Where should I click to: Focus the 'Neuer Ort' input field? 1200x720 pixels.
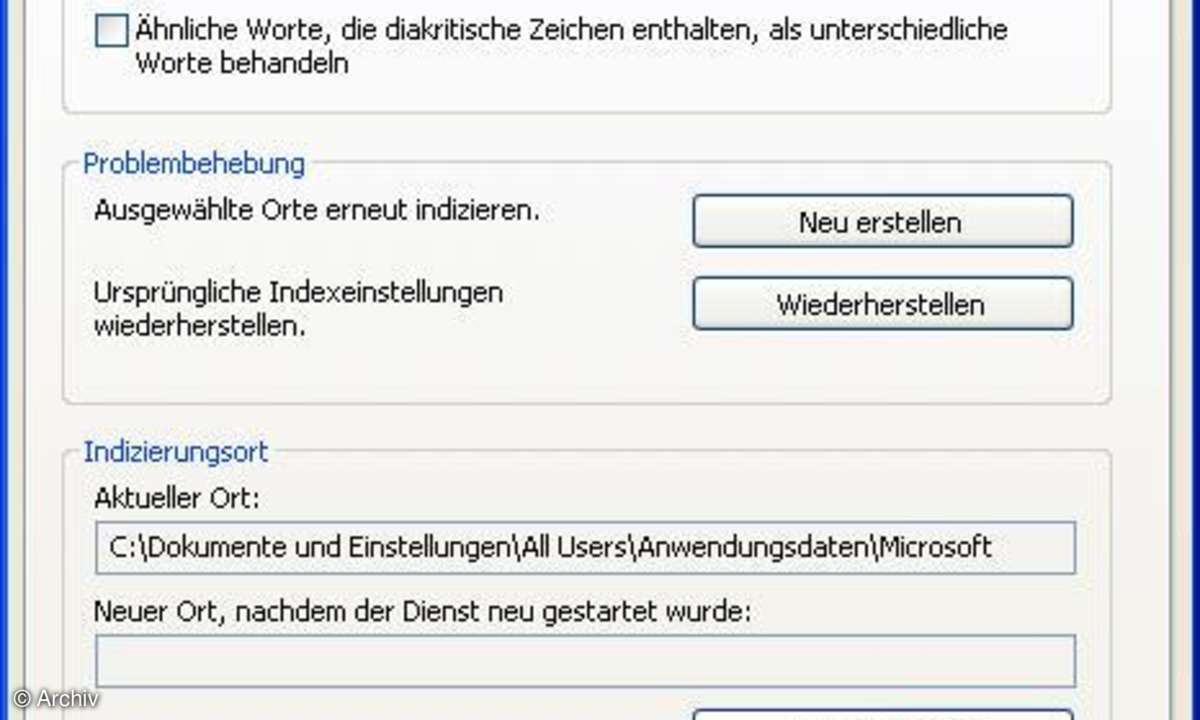tap(585, 661)
